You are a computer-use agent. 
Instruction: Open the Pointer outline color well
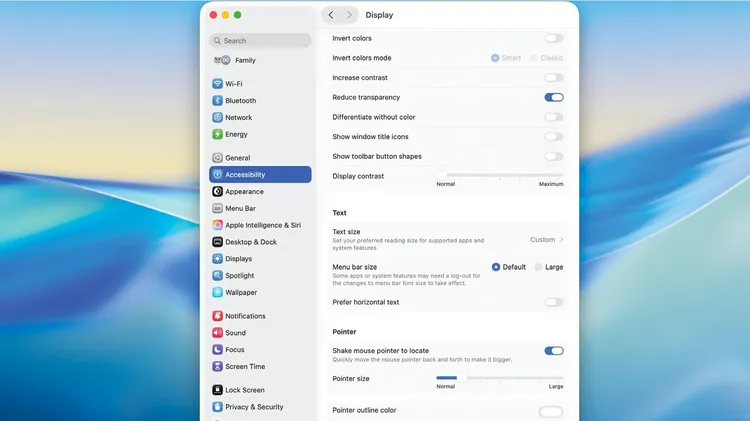click(551, 411)
